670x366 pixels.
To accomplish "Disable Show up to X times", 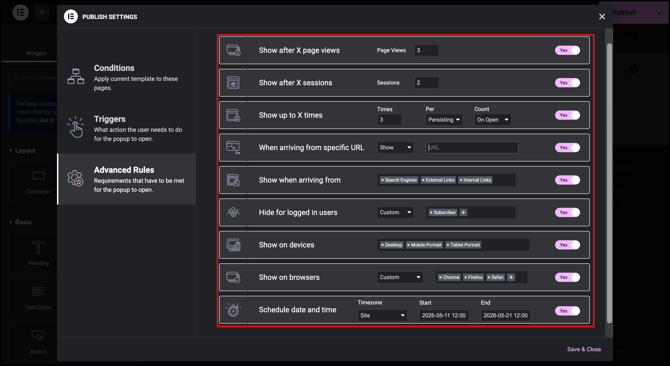I will point(567,115).
